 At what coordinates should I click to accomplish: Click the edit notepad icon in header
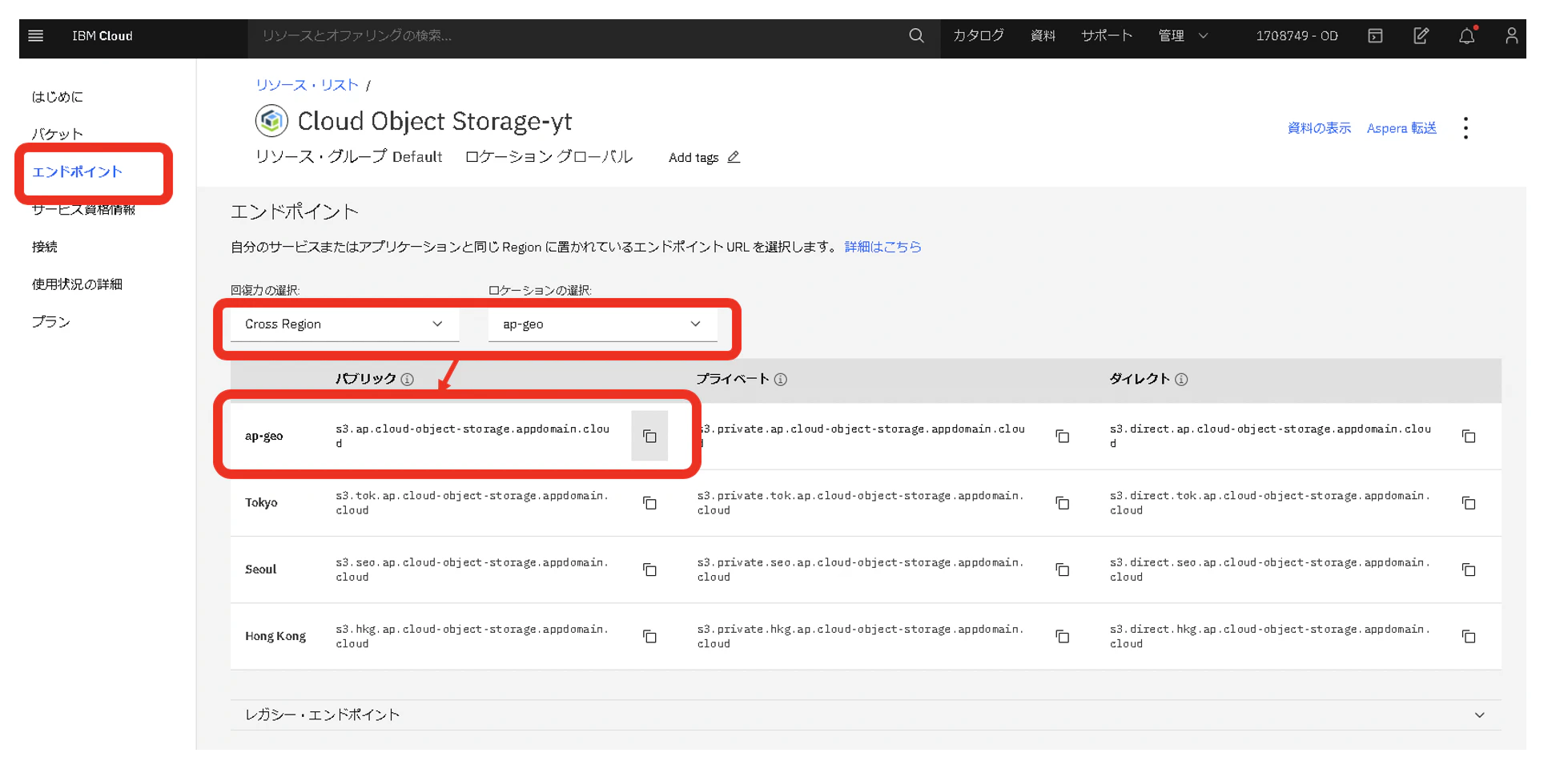pyautogui.click(x=1421, y=36)
